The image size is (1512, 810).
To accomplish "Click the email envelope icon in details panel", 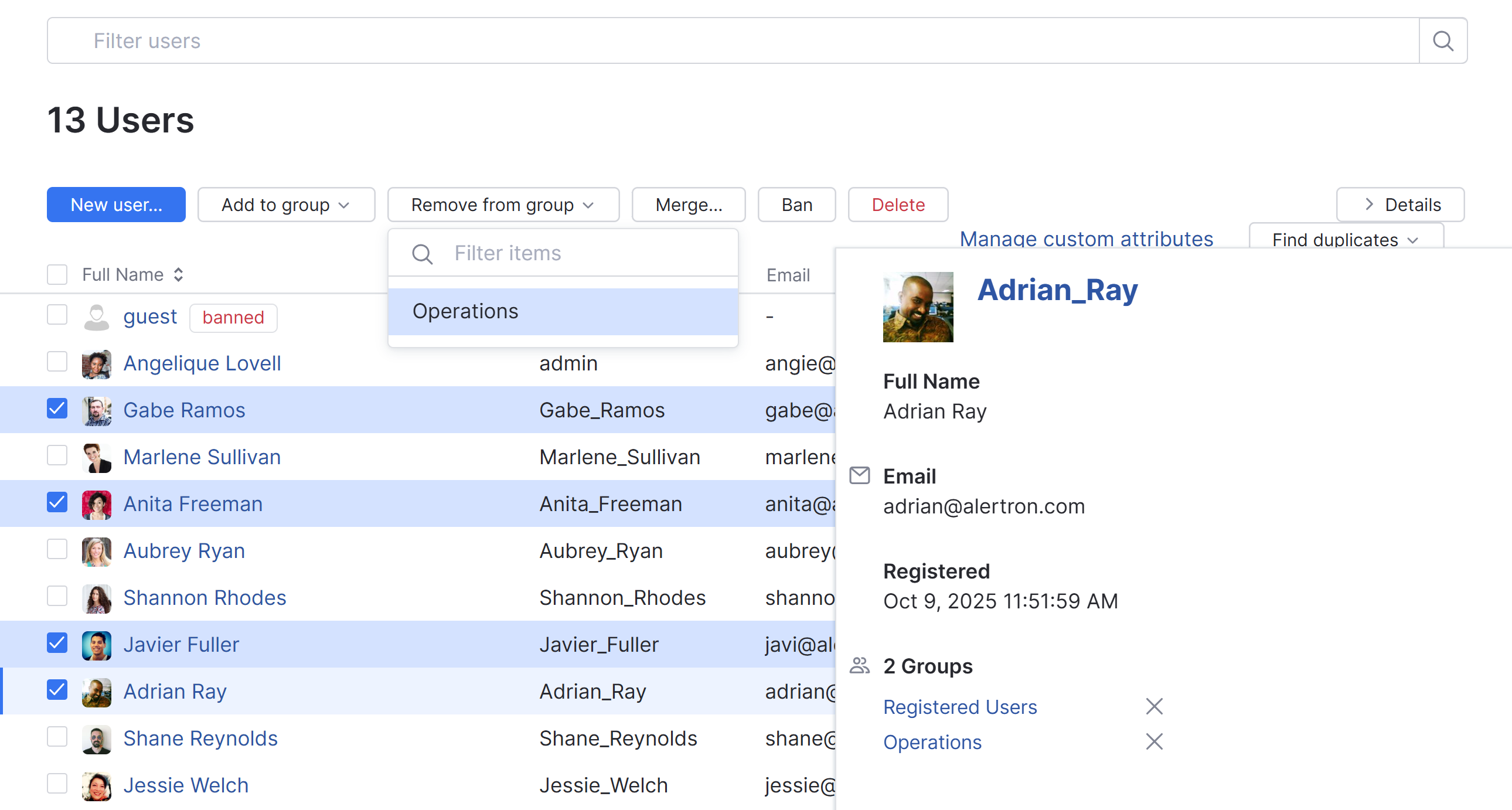I will click(859, 475).
